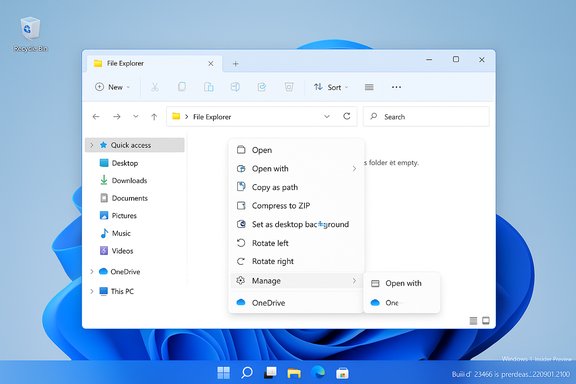This screenshot has height=384, width=576.
Task: Select Pictures in the sidebar
Action: 118,216
